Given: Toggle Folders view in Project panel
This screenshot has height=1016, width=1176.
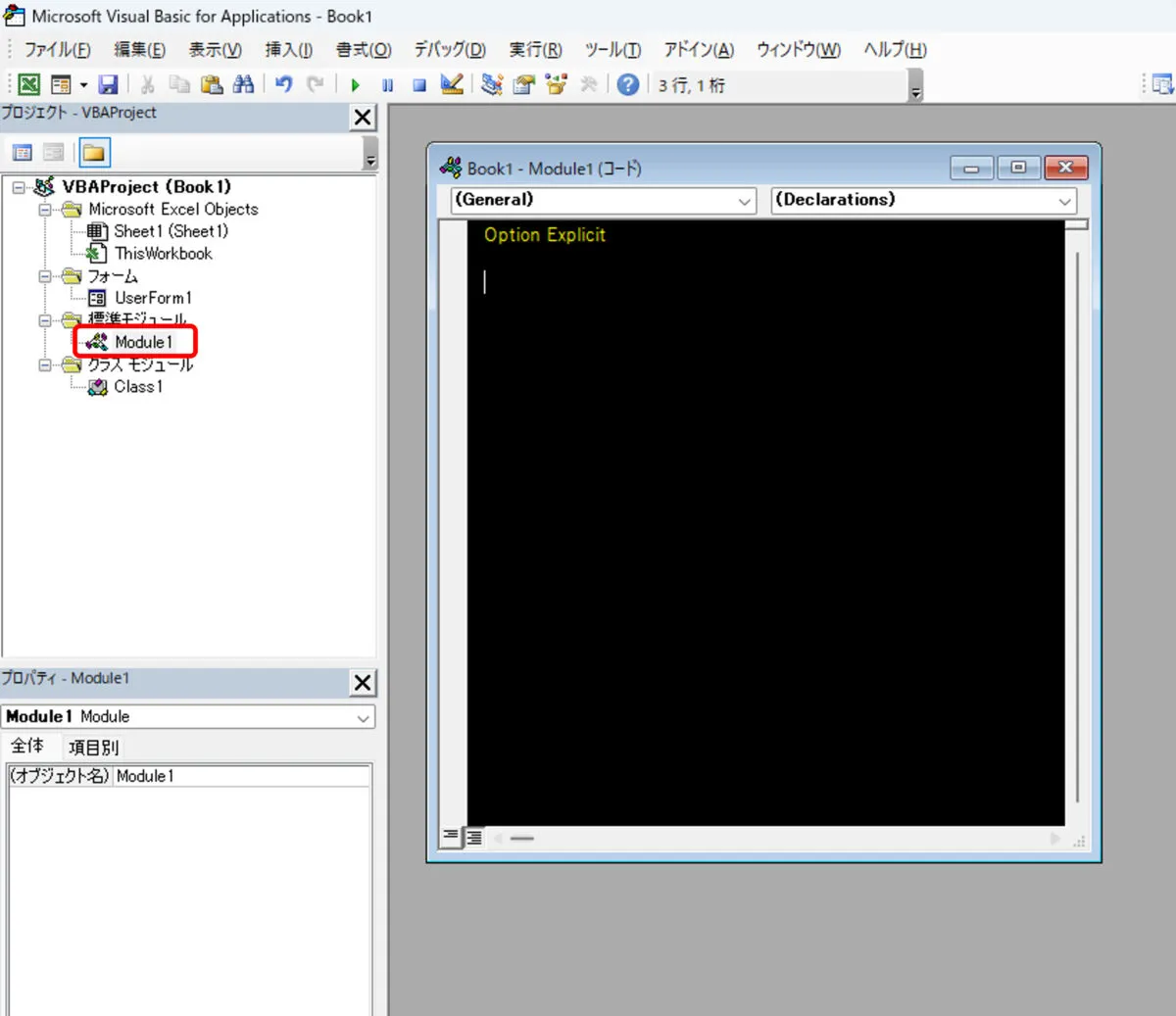Looking at the screenshot, I should [x=94, y=153].
